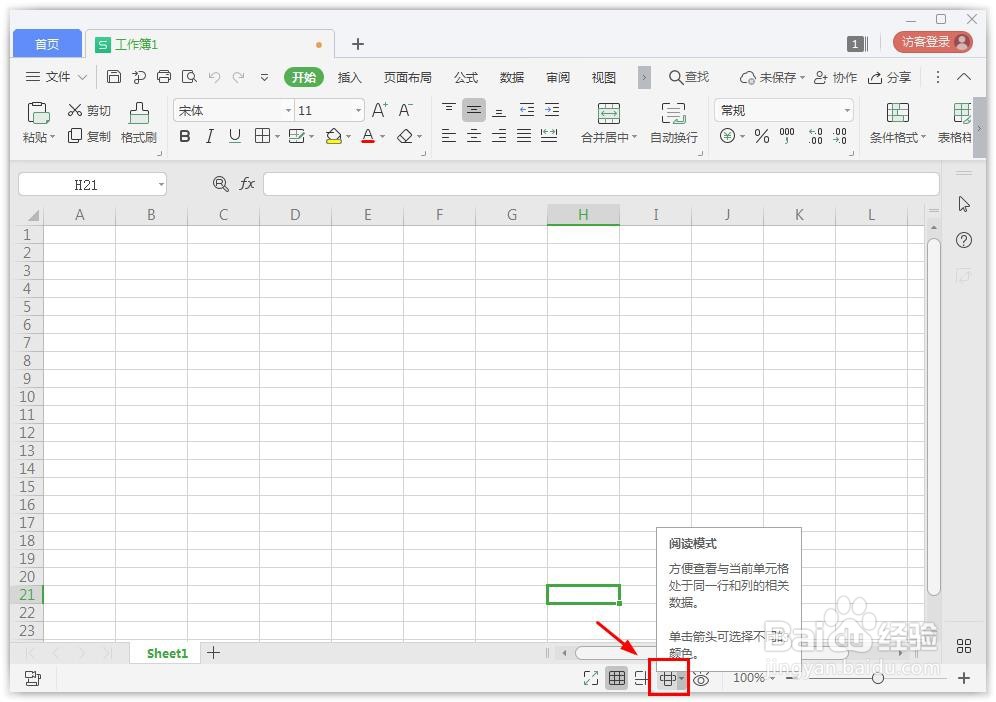Open the 数据 menu tab
Image resolution: width=996 pixels, height=702 pixels.
tap(511, 77)
